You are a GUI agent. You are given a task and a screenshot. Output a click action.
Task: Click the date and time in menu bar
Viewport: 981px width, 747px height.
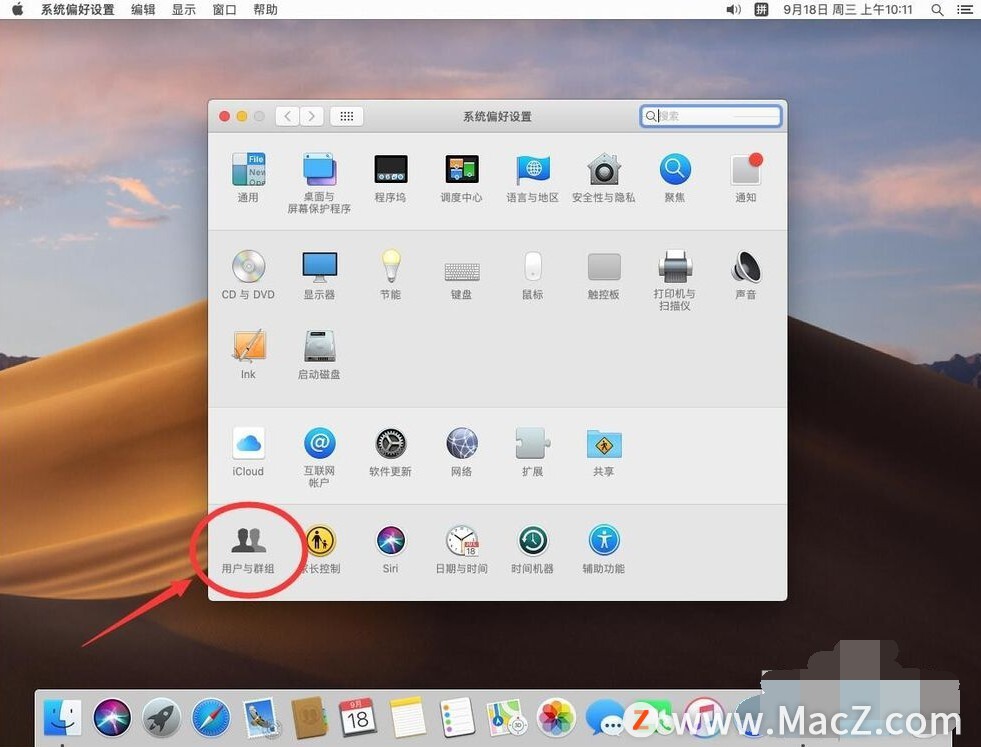[848, 9]
